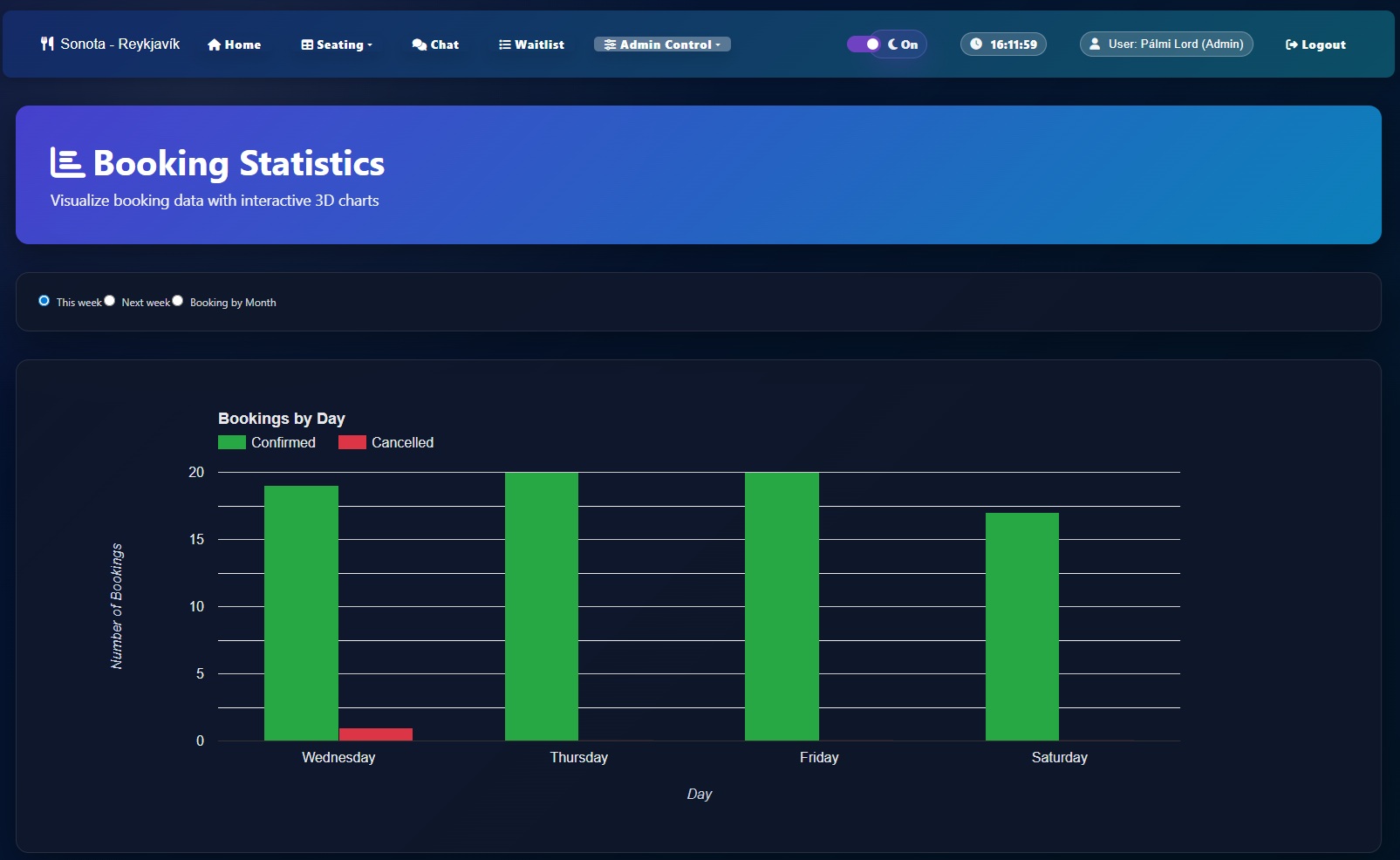Screen dimensions: 1400x860
Task: Toggle the dark mode switch off
Action: coord(864,44)
